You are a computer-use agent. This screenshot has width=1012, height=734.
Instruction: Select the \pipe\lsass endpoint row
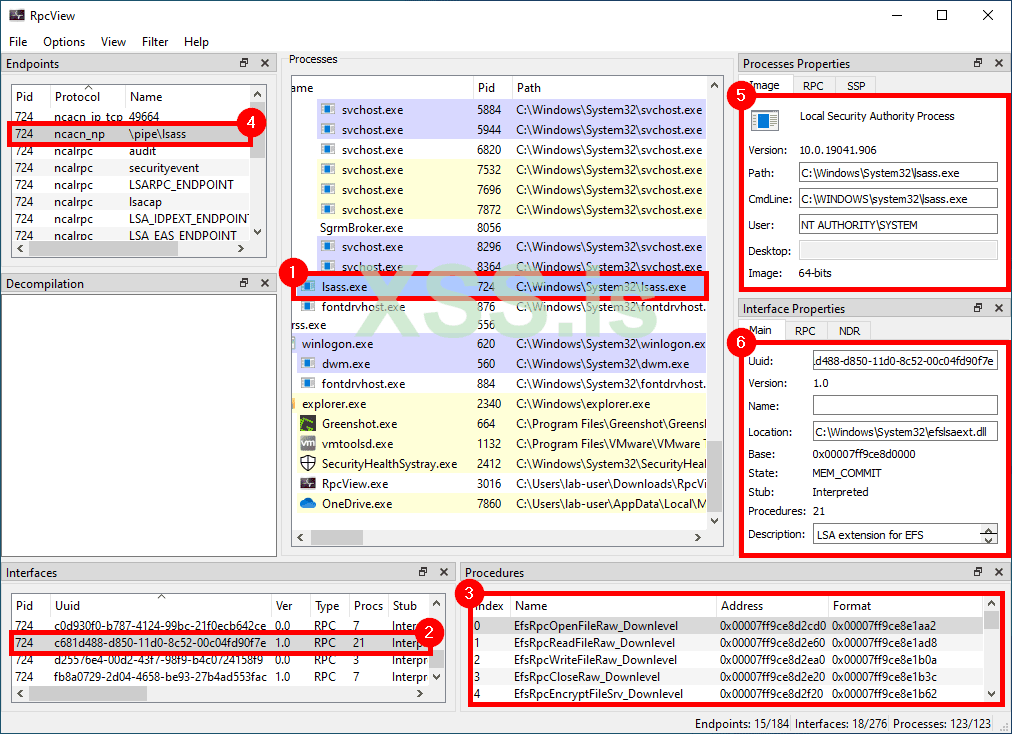pyautogui.click(x=132, y=134)
